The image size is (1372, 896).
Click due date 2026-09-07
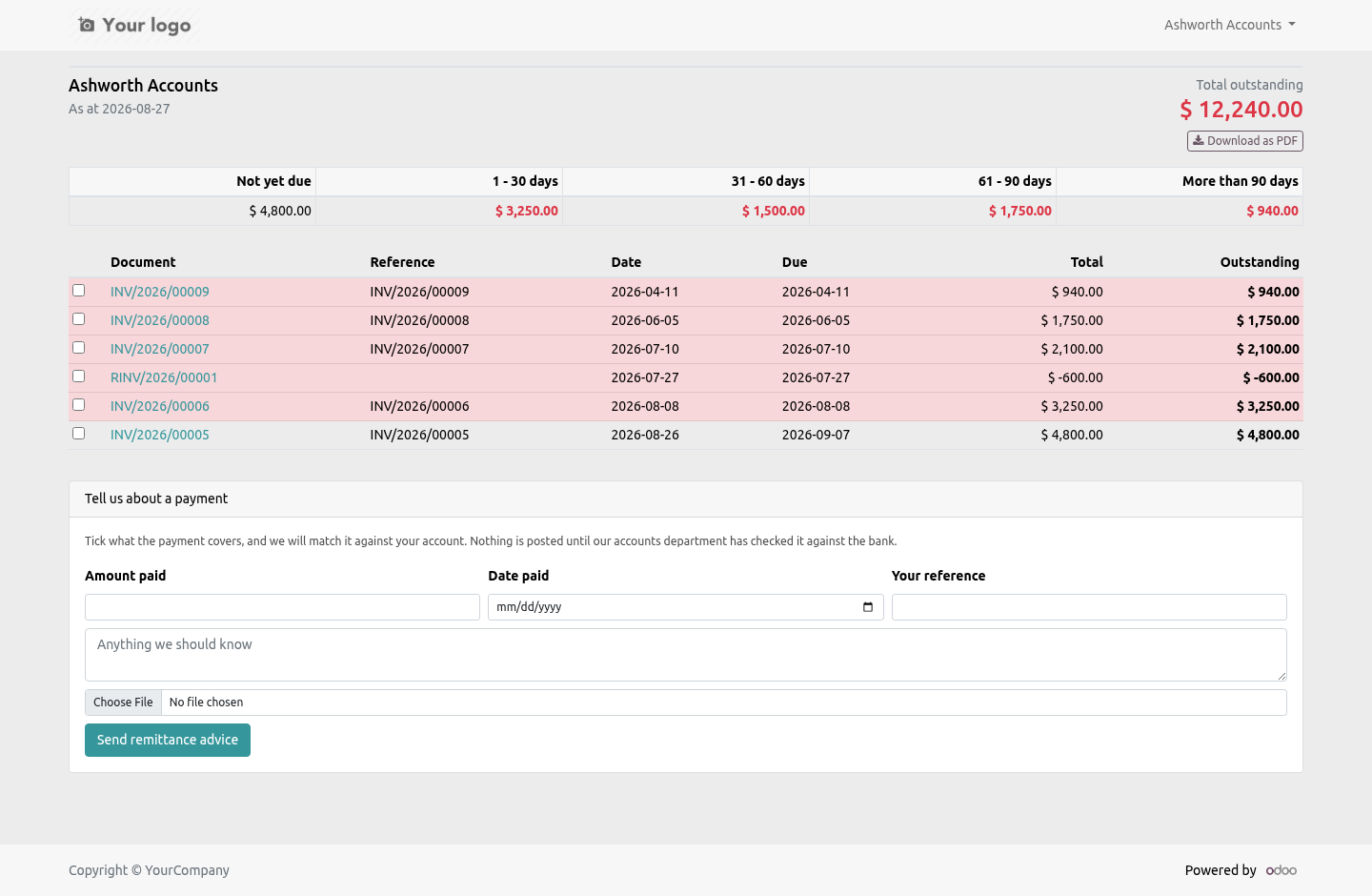(x=817, y=435)
